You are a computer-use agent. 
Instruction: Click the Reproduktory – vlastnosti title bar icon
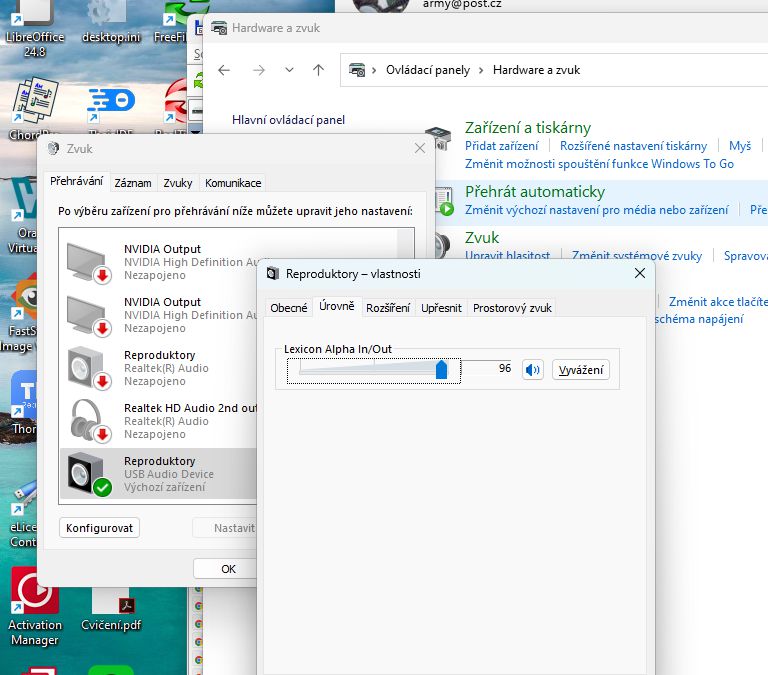coord(273,273)
